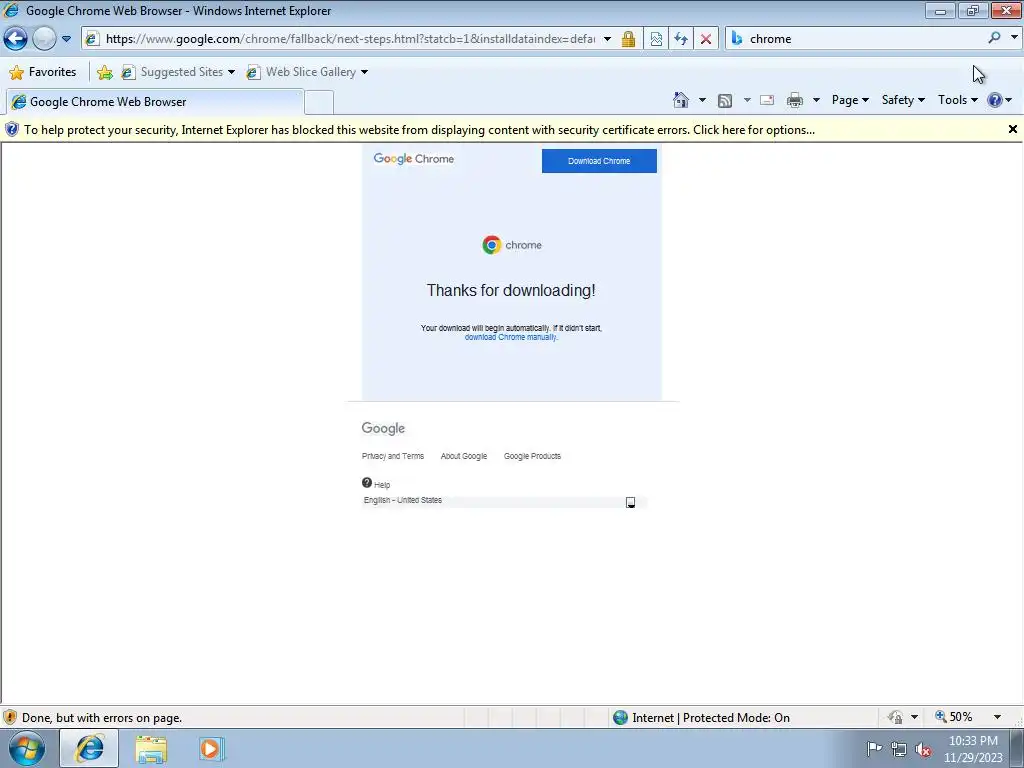Go to the Home page icon
Image resolution: width=1024 pixels, height=768 pixels.
pos(680,100)
